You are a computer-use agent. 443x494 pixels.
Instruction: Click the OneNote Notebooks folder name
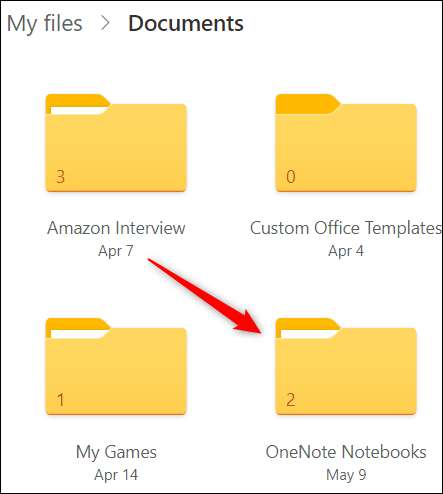point(346,452)
